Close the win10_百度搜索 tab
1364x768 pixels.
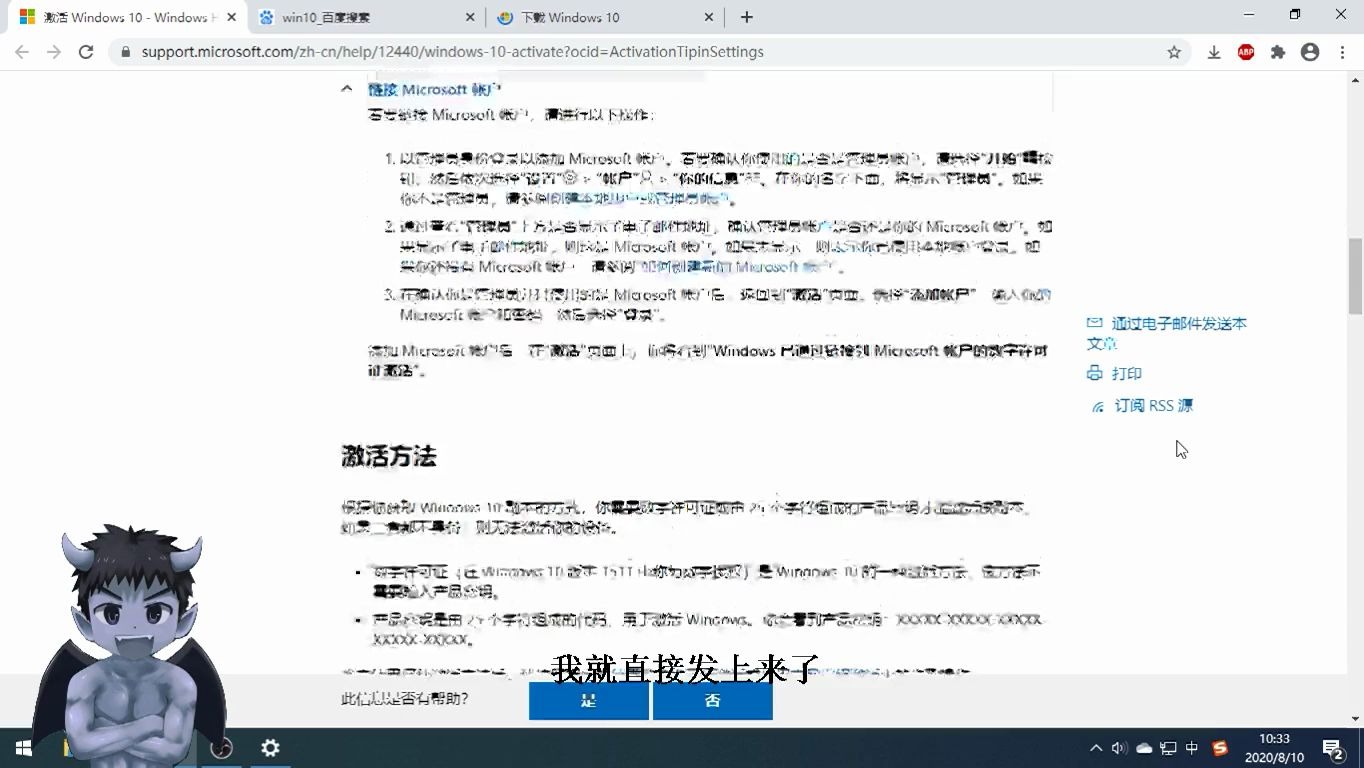pyautogui.click(x=471, y=17)
